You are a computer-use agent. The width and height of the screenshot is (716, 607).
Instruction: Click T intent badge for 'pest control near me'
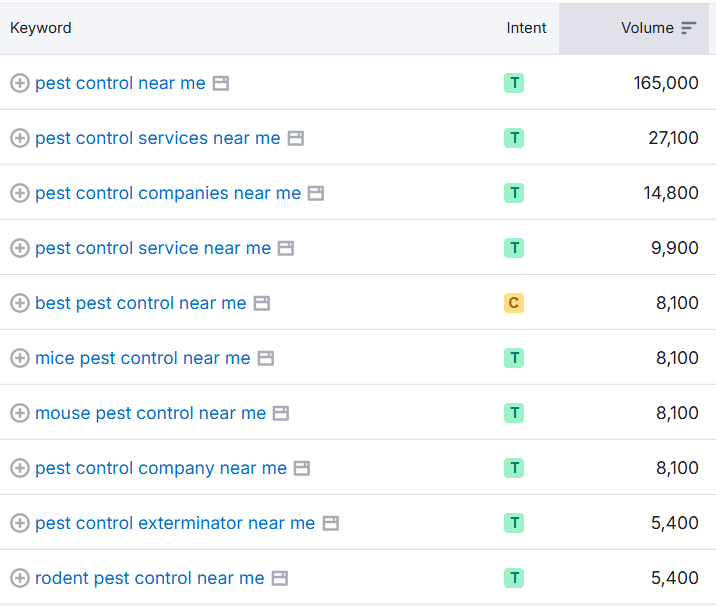(x=514, y=83)
